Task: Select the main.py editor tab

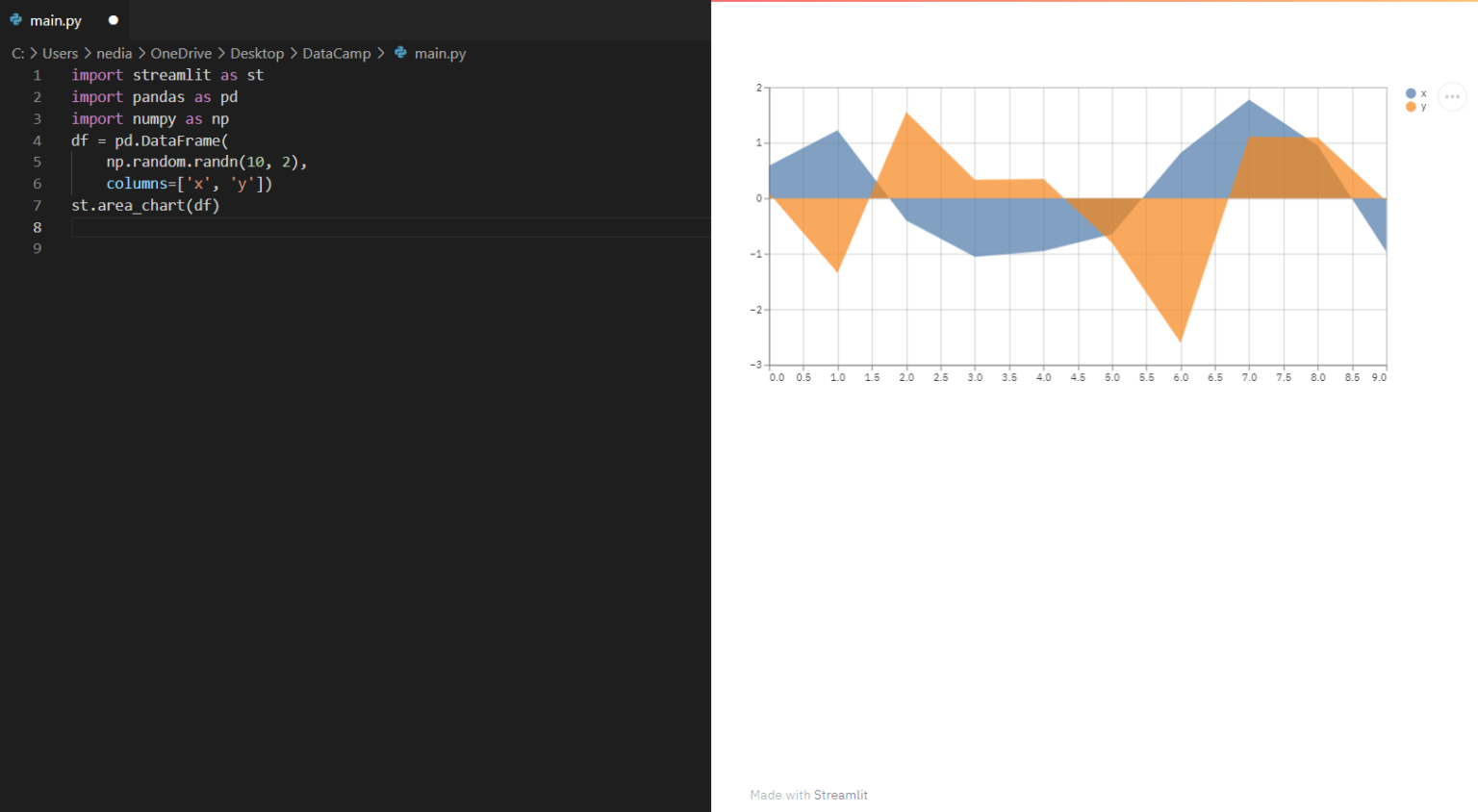Action: pyautogui.click(x=64, y=20)
